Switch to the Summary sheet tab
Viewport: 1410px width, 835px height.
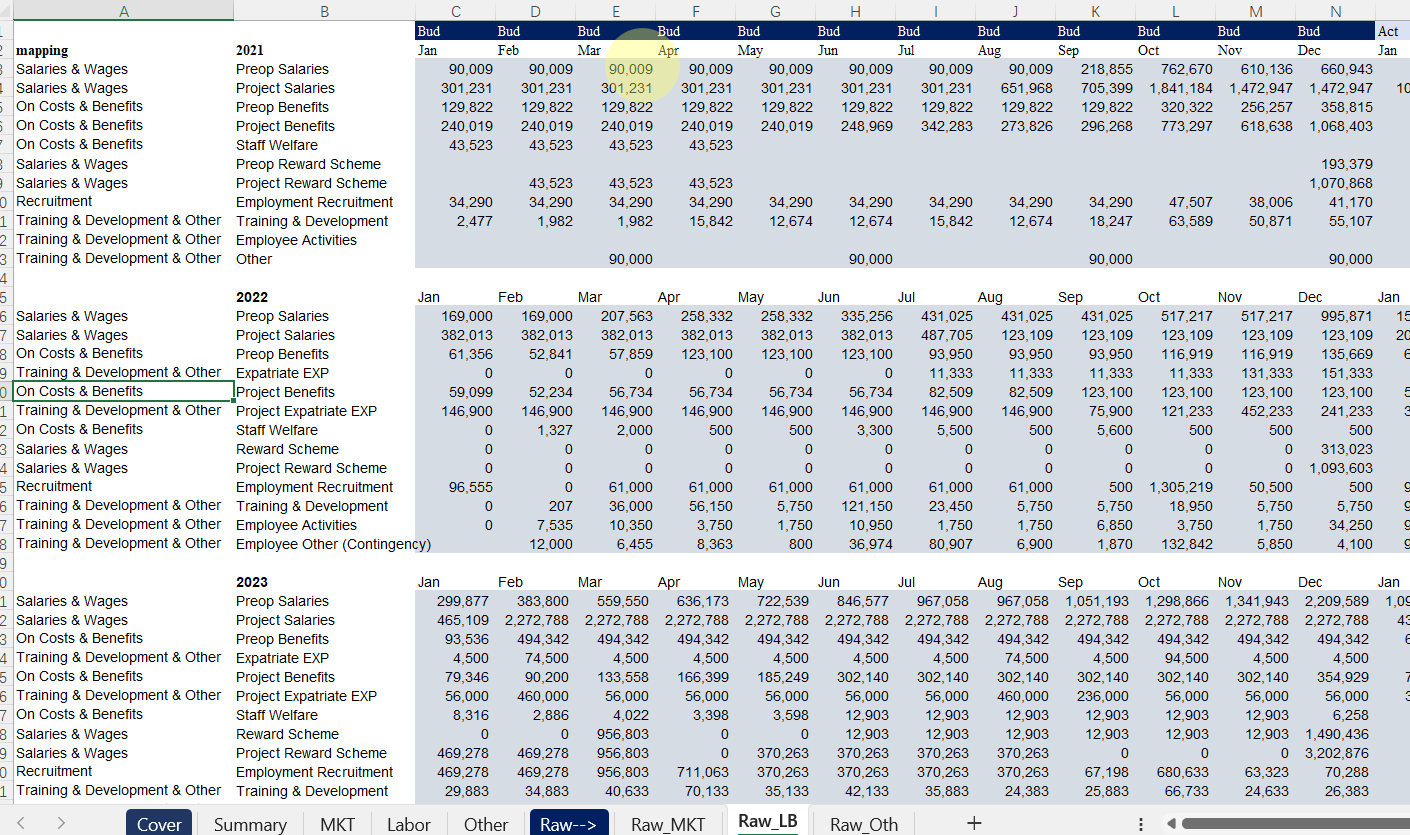click(x=250, y=824)
